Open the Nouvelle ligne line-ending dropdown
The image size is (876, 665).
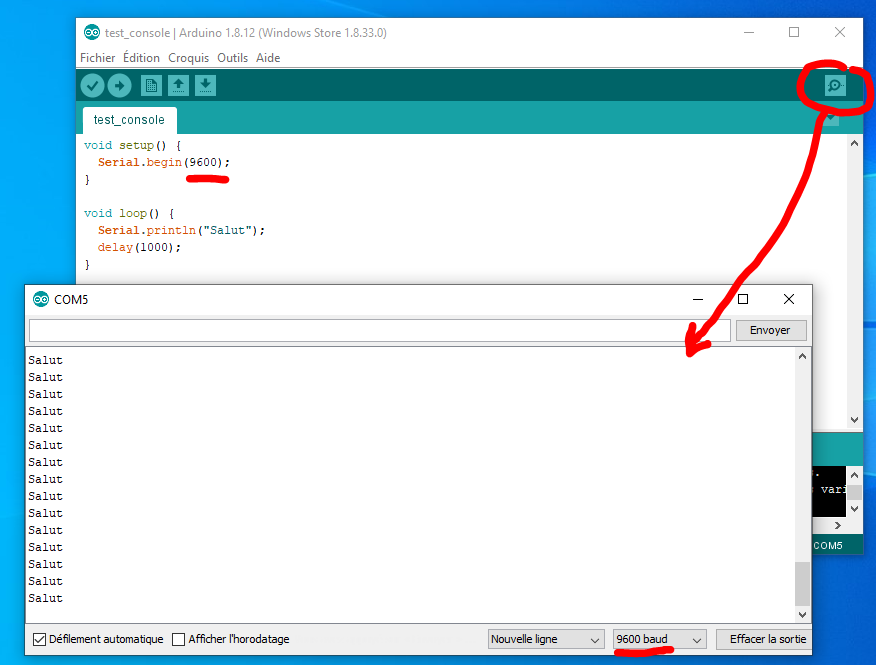click(x=546, y=639)
